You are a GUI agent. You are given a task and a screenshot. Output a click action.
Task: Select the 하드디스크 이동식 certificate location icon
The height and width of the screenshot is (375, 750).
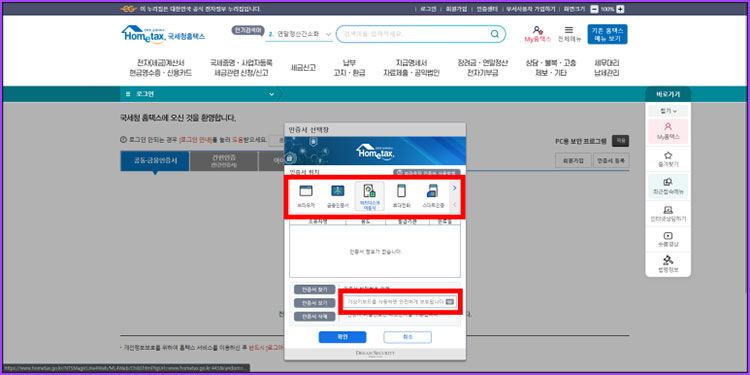click(x=370, y=196)
